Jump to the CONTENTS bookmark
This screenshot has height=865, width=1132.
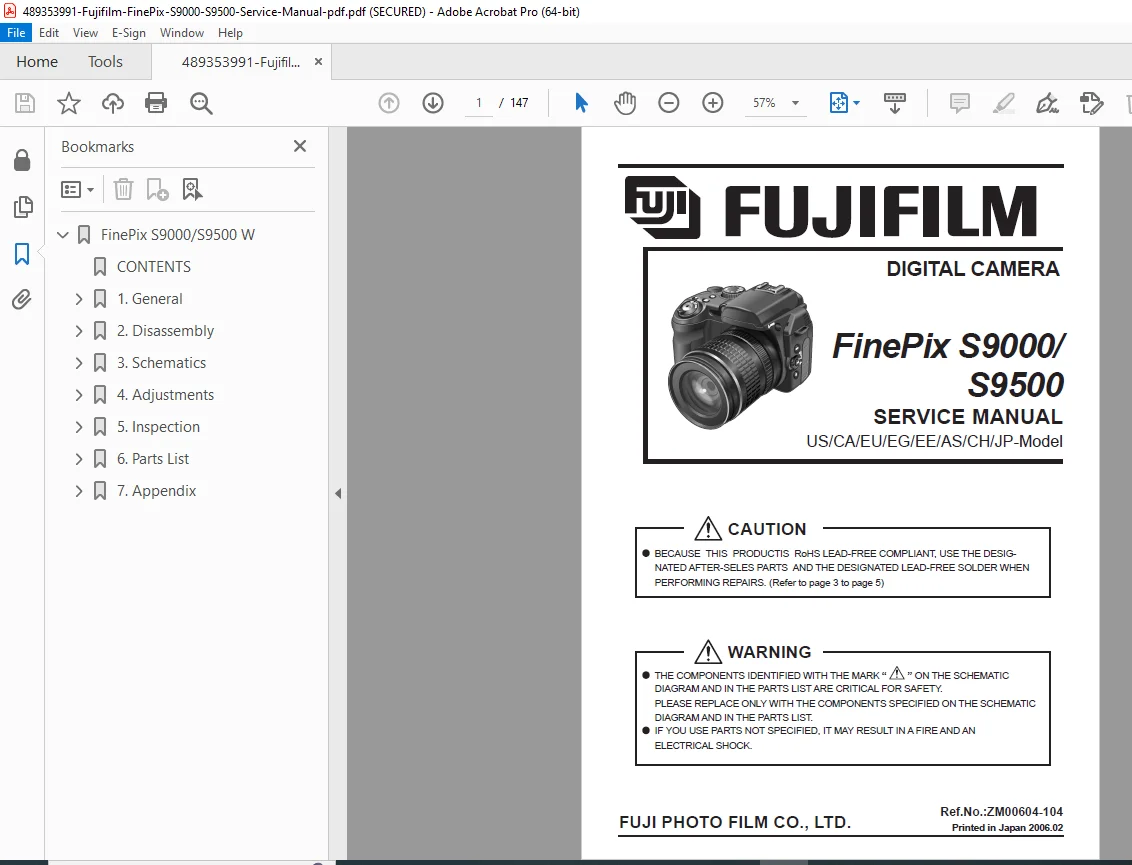pos(154,266)
